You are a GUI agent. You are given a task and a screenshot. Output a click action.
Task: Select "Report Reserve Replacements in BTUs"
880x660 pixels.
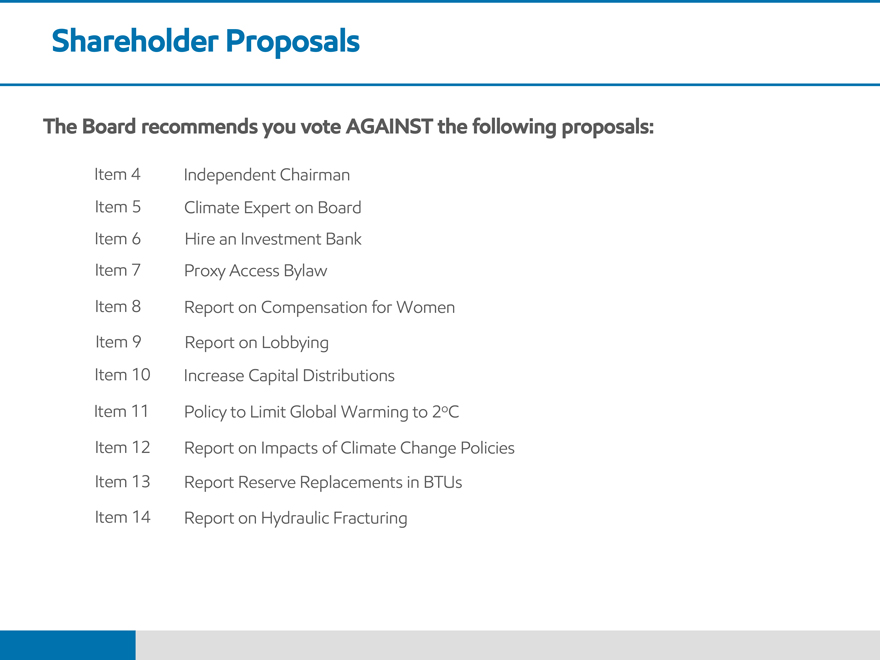pyautogui.click(x=323, y=482)
